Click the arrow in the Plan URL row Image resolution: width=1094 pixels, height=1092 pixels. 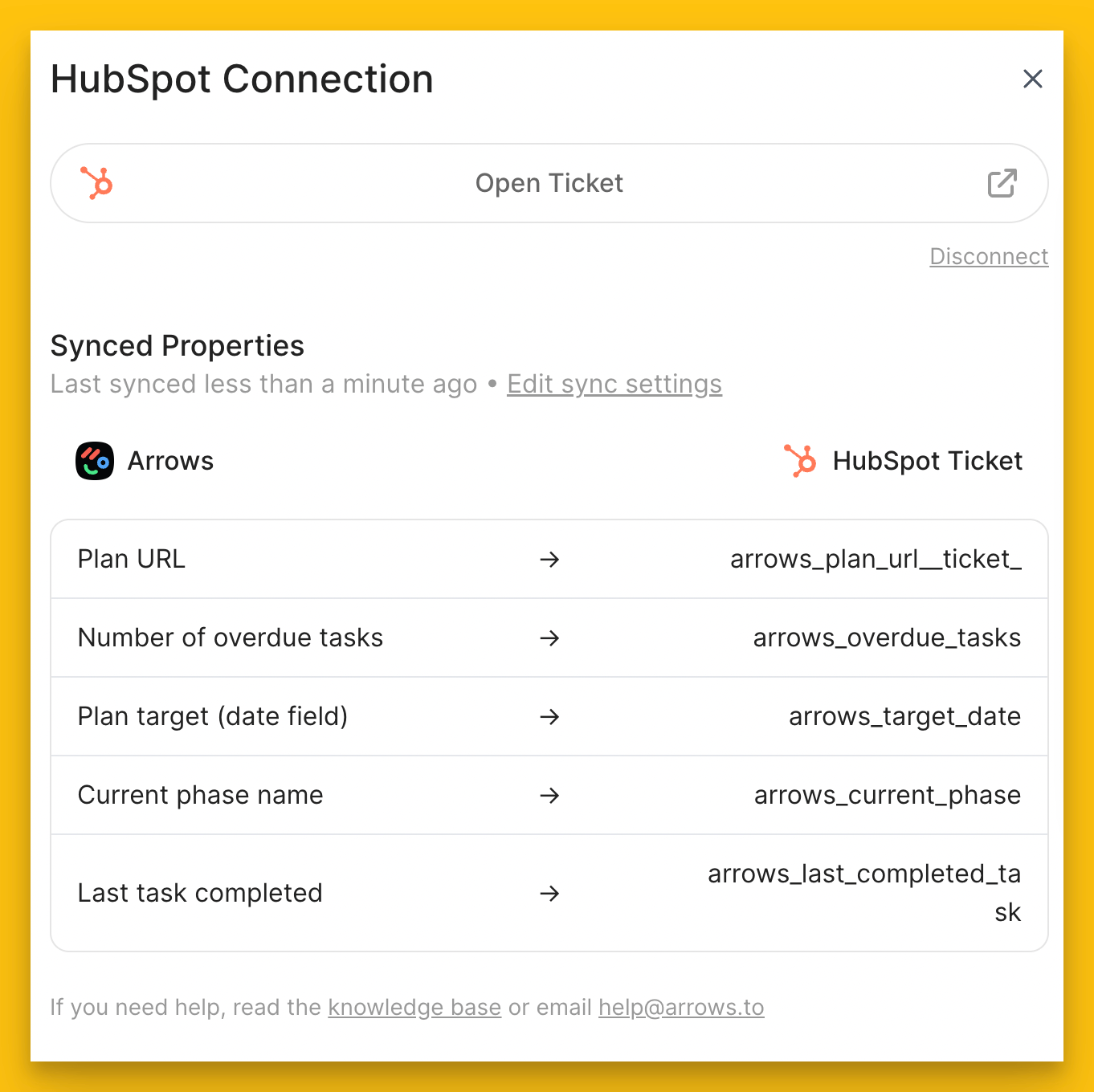[549, 559]
